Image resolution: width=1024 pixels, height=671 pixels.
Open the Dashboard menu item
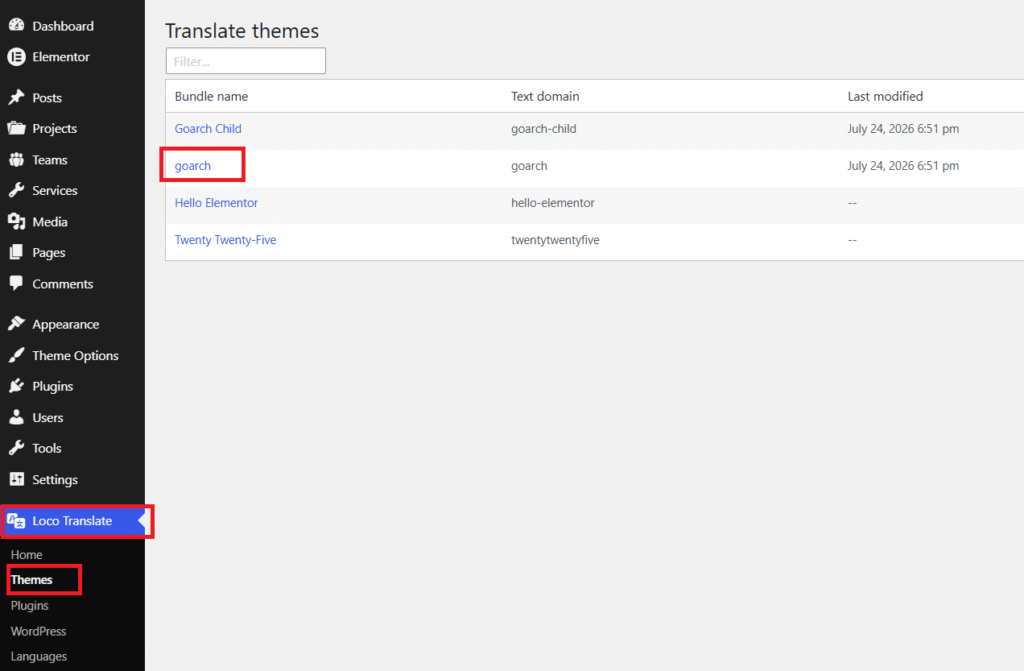63,26
